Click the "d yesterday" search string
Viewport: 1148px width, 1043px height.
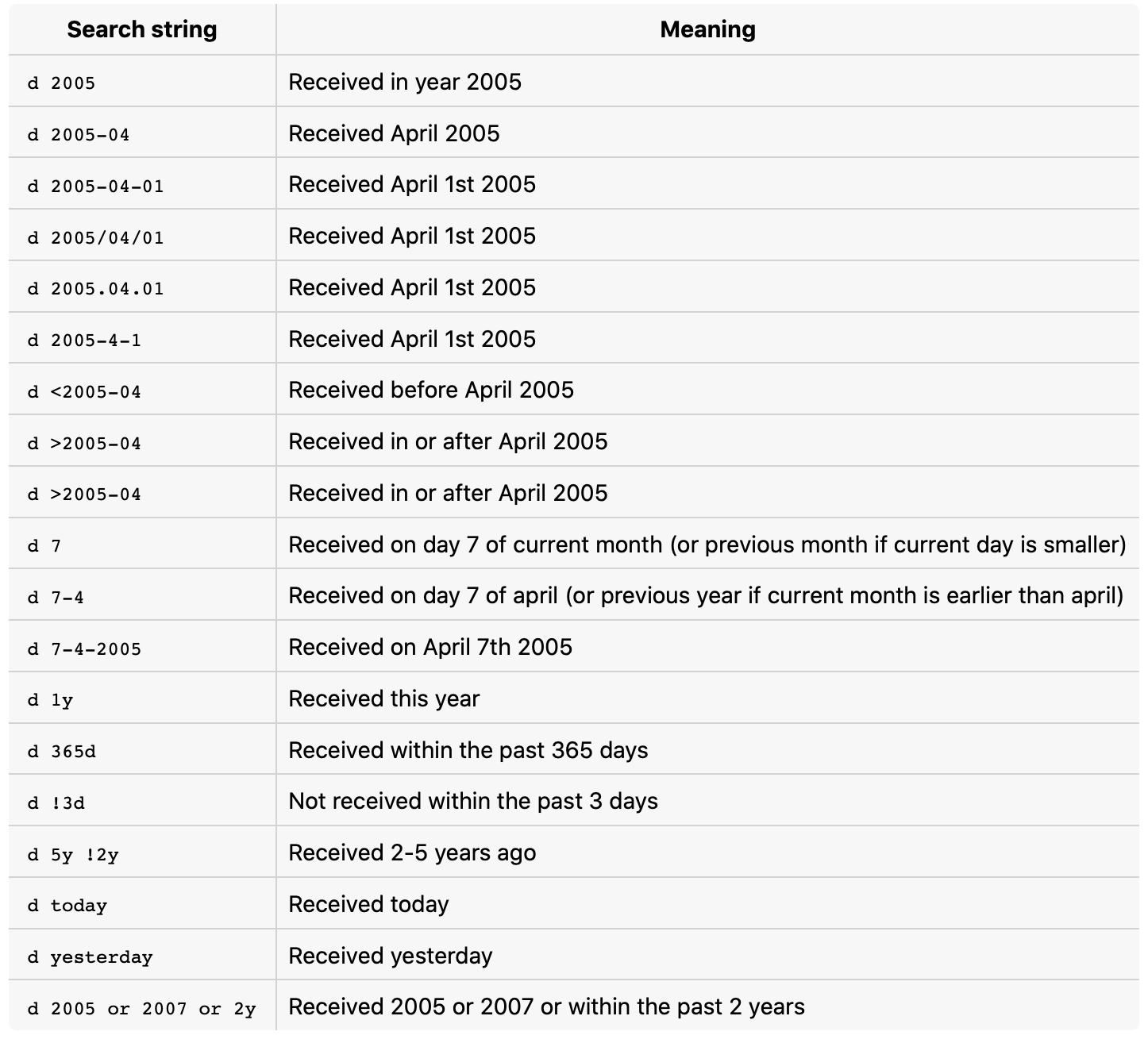(x=90, y=957)
